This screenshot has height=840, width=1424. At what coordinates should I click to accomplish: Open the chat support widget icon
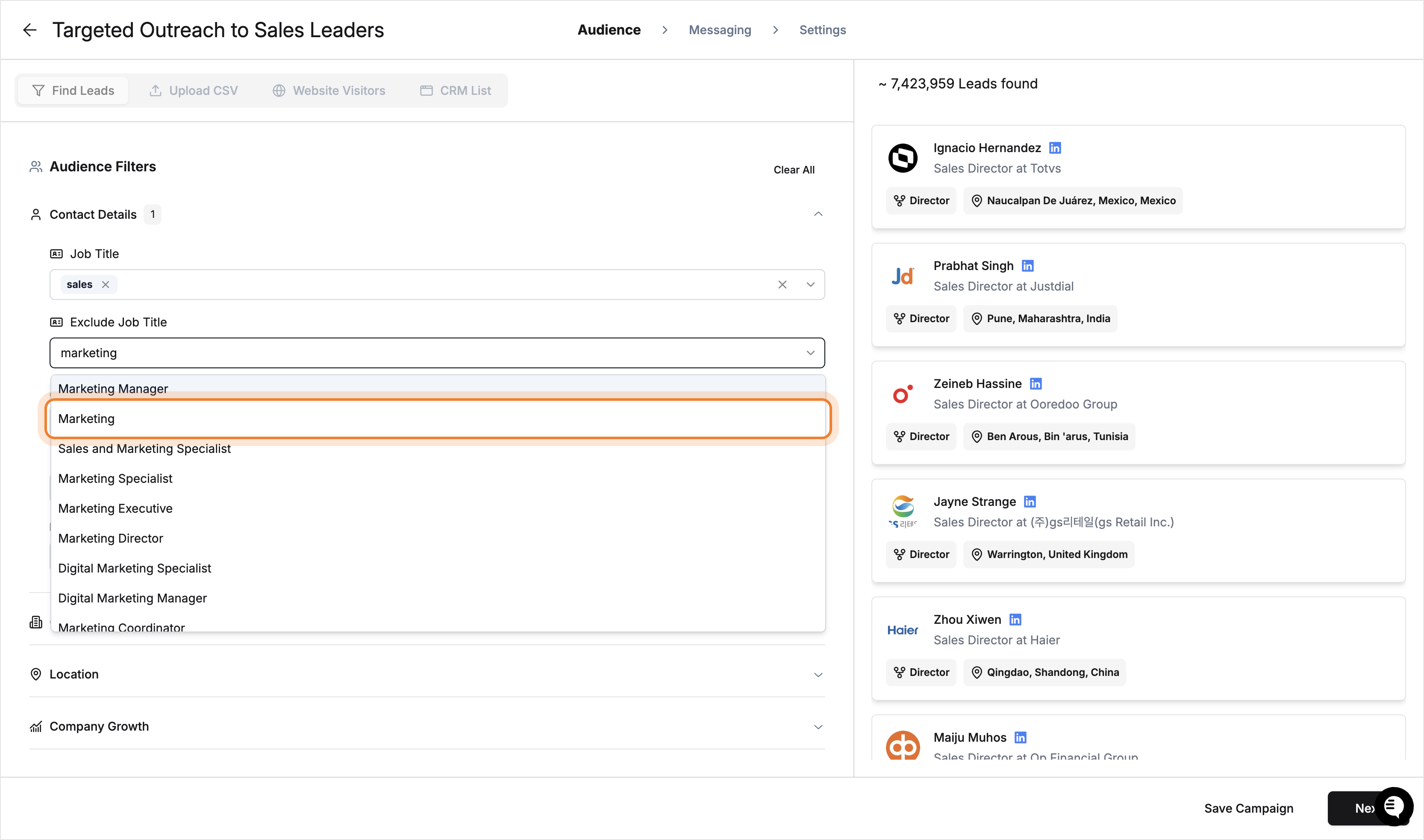pos(1394,806)
